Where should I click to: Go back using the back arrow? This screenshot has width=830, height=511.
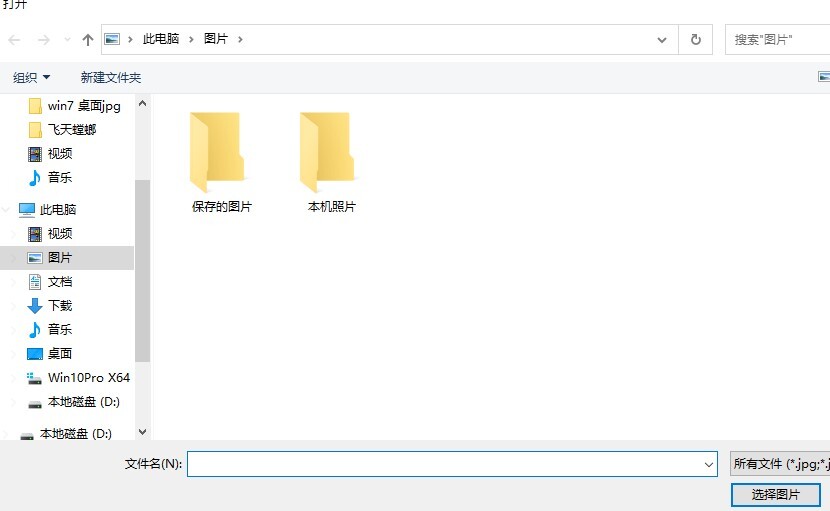point(14,40)
